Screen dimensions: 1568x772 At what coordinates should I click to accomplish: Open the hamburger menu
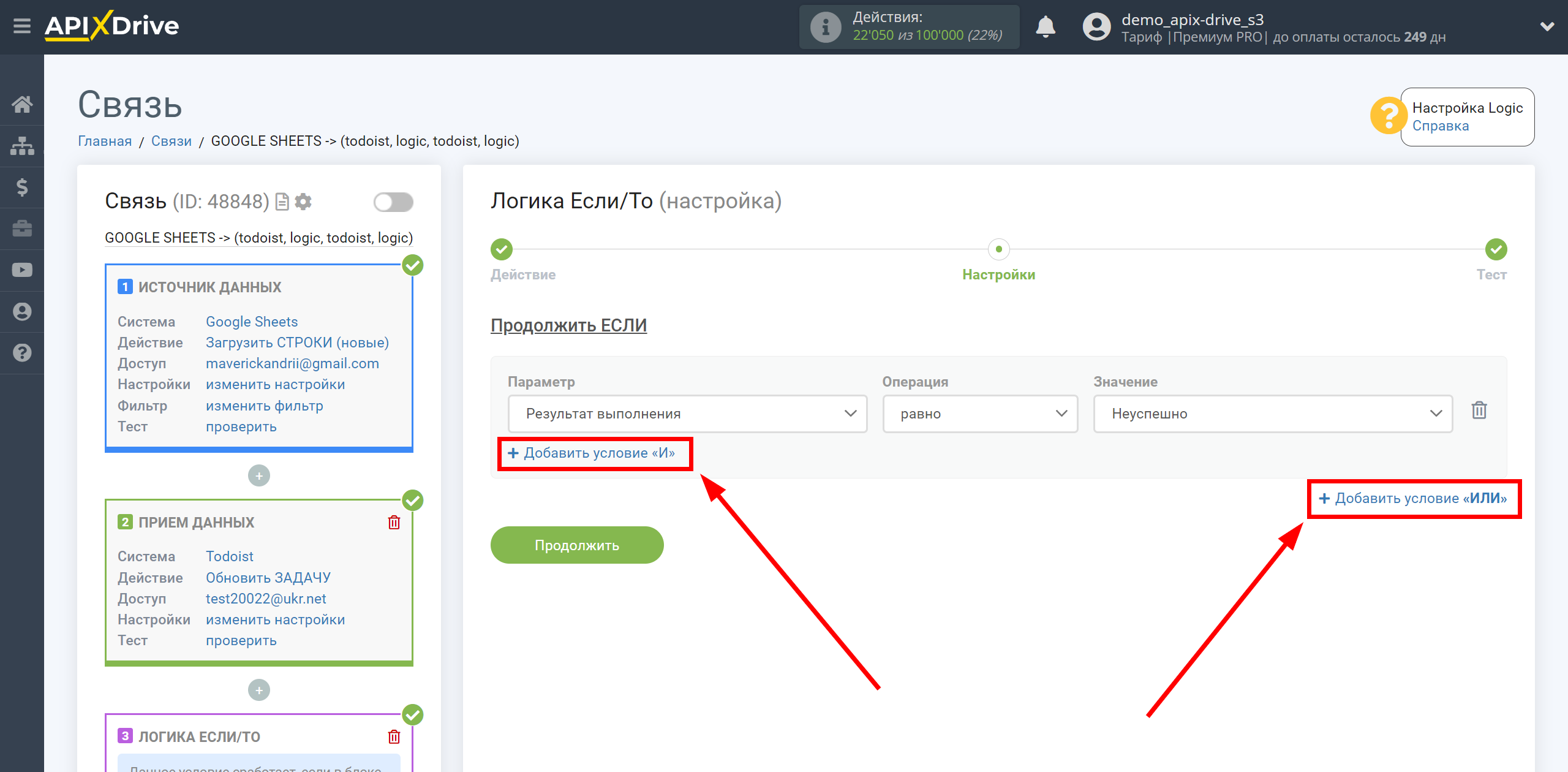pyautogui.click(x=22, y=26)
